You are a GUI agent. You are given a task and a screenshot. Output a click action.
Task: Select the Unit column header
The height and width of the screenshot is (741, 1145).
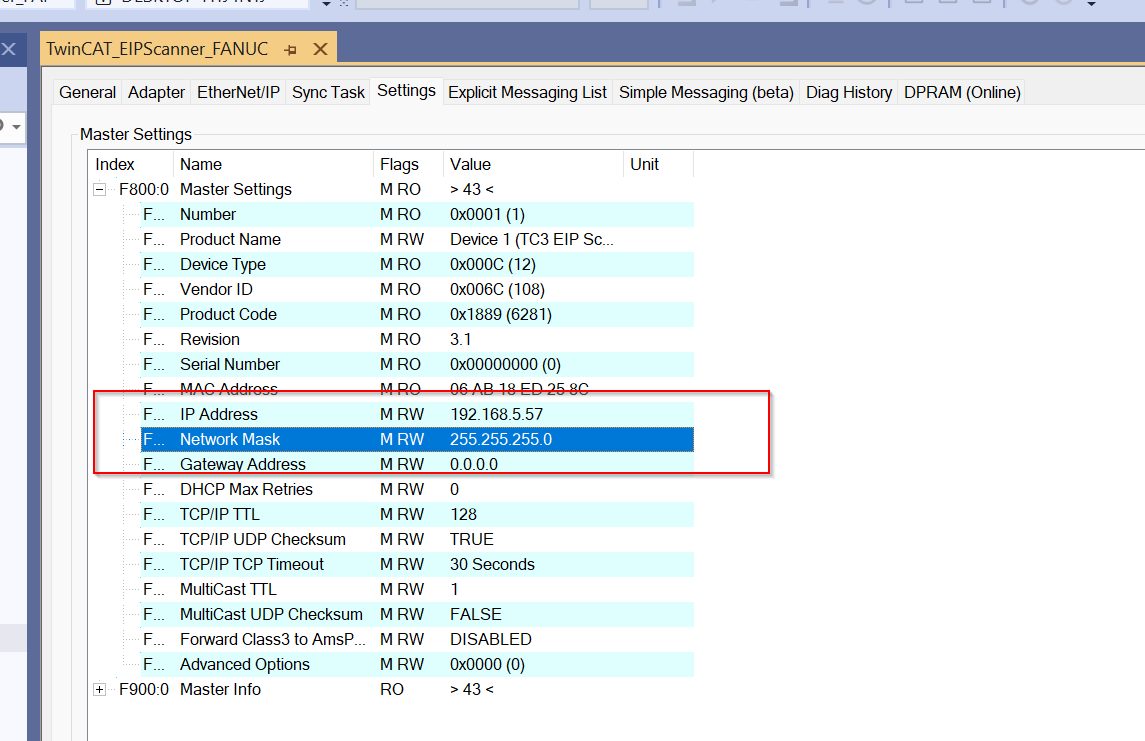[x=658, y=164]
